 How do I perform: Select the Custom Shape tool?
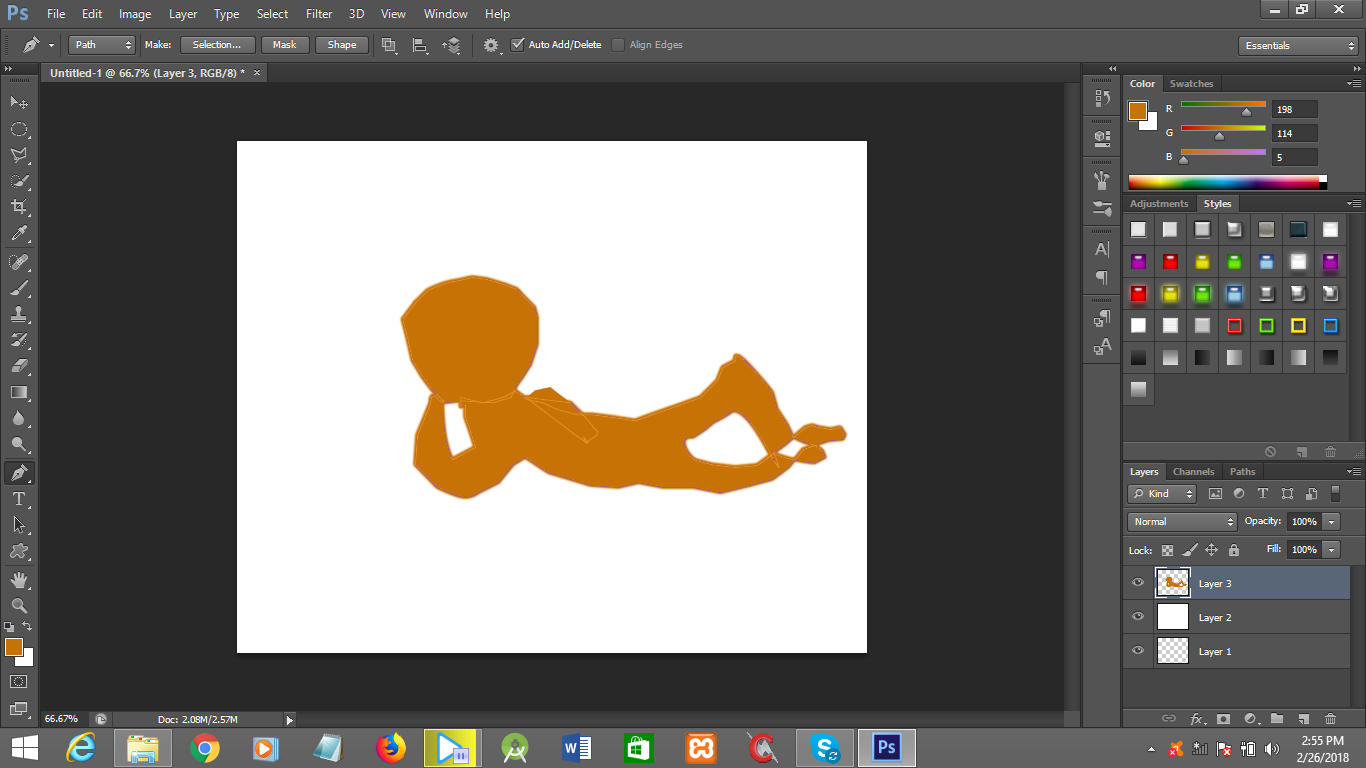(x=19, y=550)
